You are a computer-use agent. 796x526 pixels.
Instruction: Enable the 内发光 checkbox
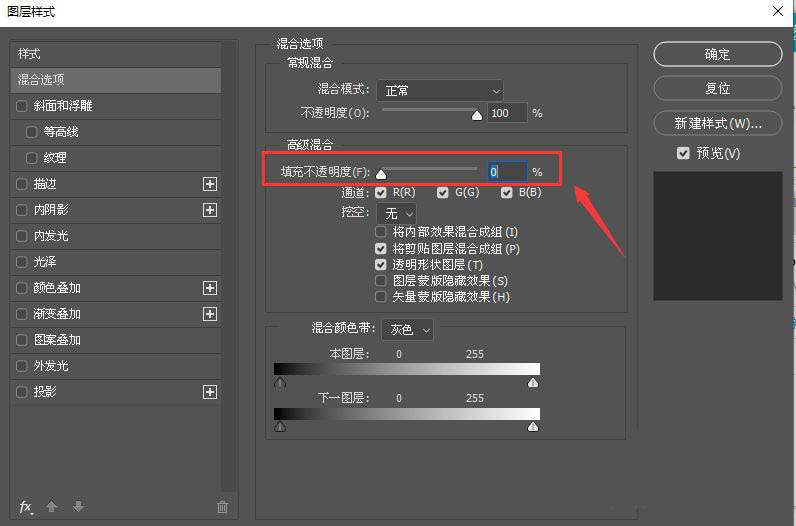coord(22,236)
